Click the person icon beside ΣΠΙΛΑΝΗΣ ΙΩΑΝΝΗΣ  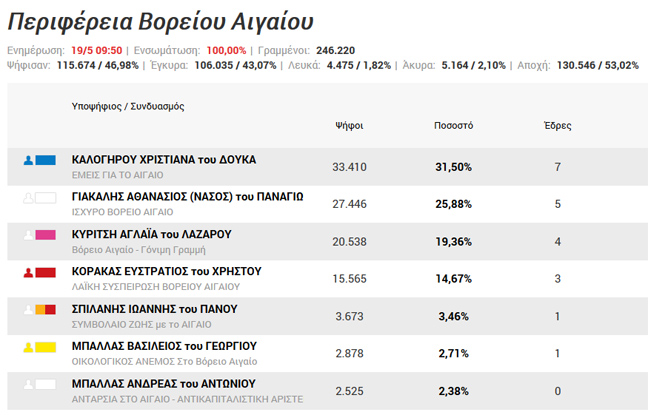point(29,310)
